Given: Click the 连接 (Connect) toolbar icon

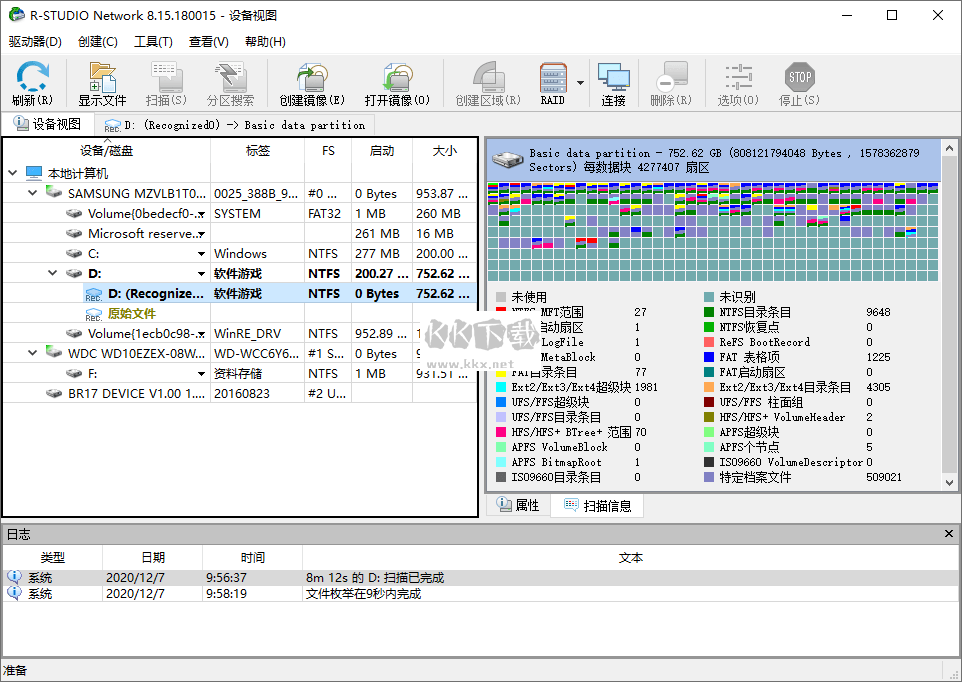Looking at the screenshot, I should [x=613, y=82].
